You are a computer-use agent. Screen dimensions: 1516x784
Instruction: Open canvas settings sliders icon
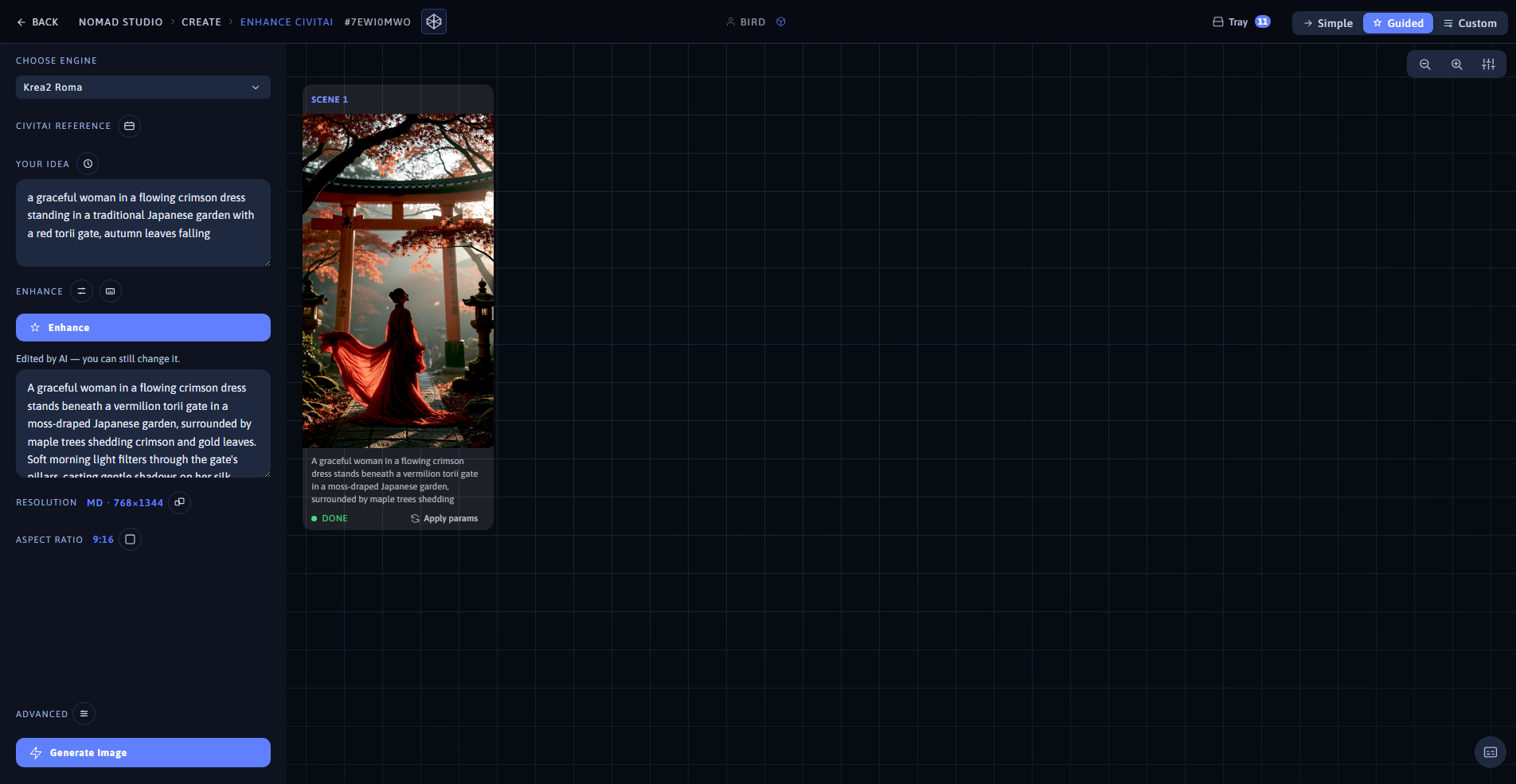pos(1488,64)
